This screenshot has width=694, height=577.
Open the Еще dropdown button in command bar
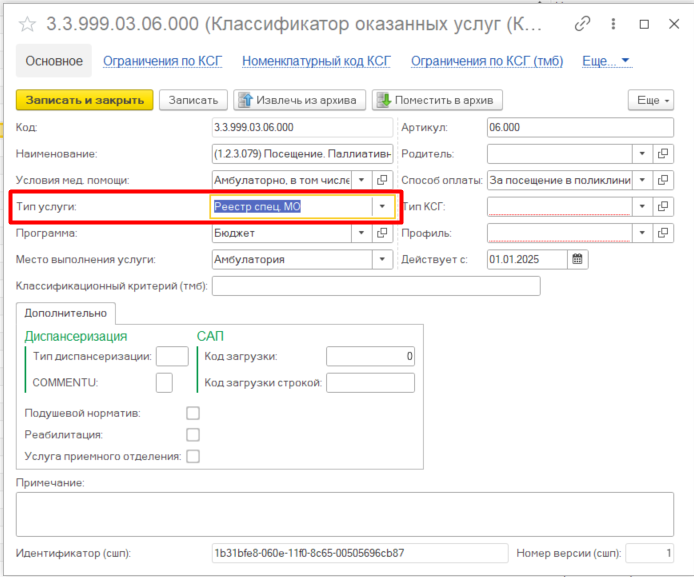click(651, 100)
